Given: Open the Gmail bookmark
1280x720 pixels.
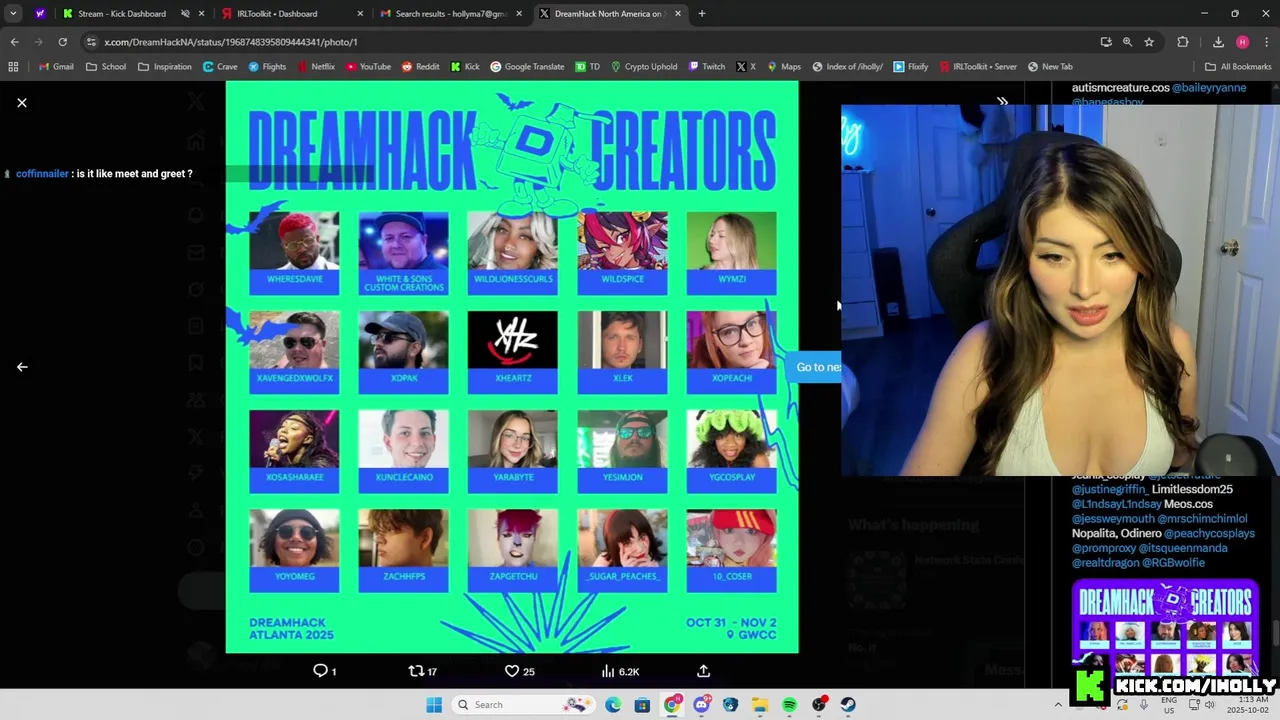Looking at the screenshot, I should [56, 67].
